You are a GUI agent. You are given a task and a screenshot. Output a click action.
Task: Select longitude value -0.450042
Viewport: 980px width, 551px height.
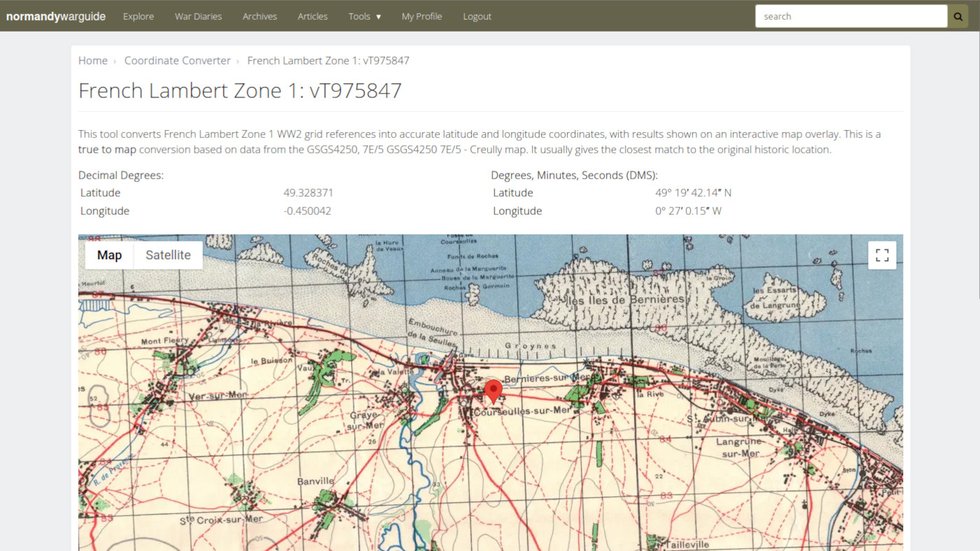click(307, 211)
